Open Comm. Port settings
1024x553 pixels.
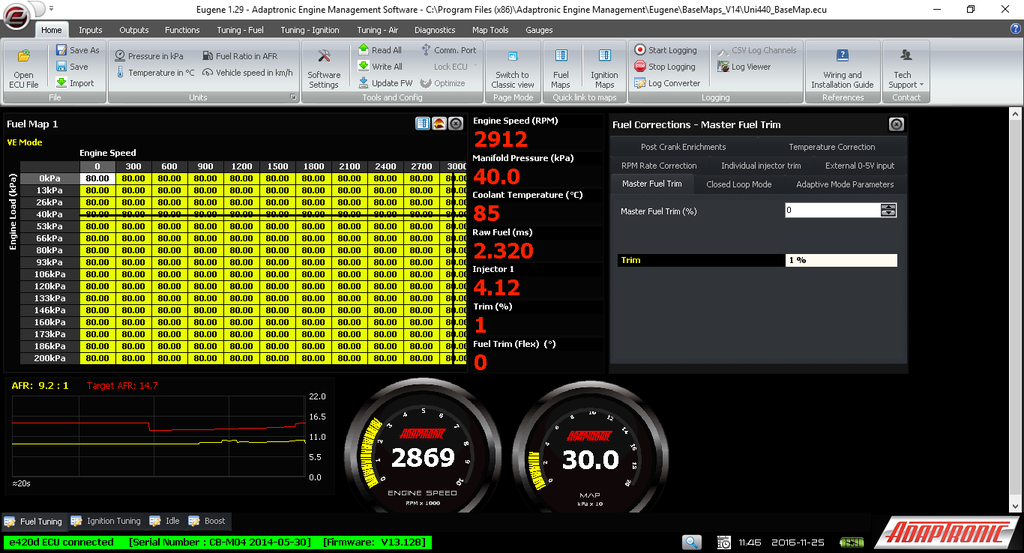point(449,50)
